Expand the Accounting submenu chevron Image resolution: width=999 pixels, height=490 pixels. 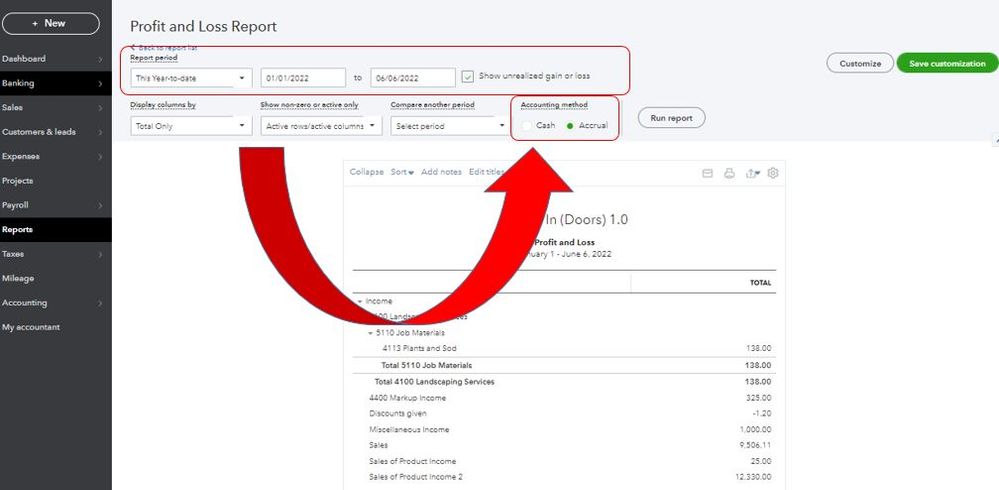tap(100, 303)
